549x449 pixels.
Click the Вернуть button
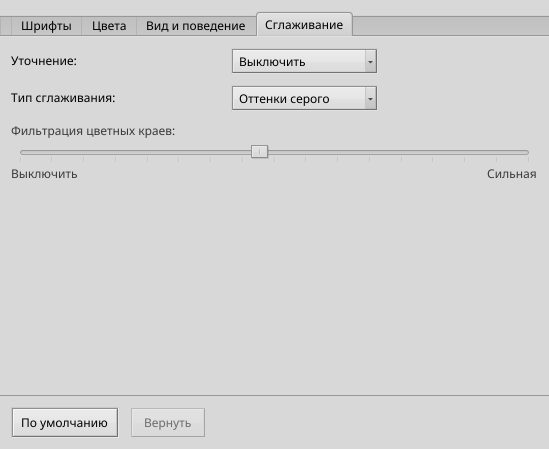168,423
